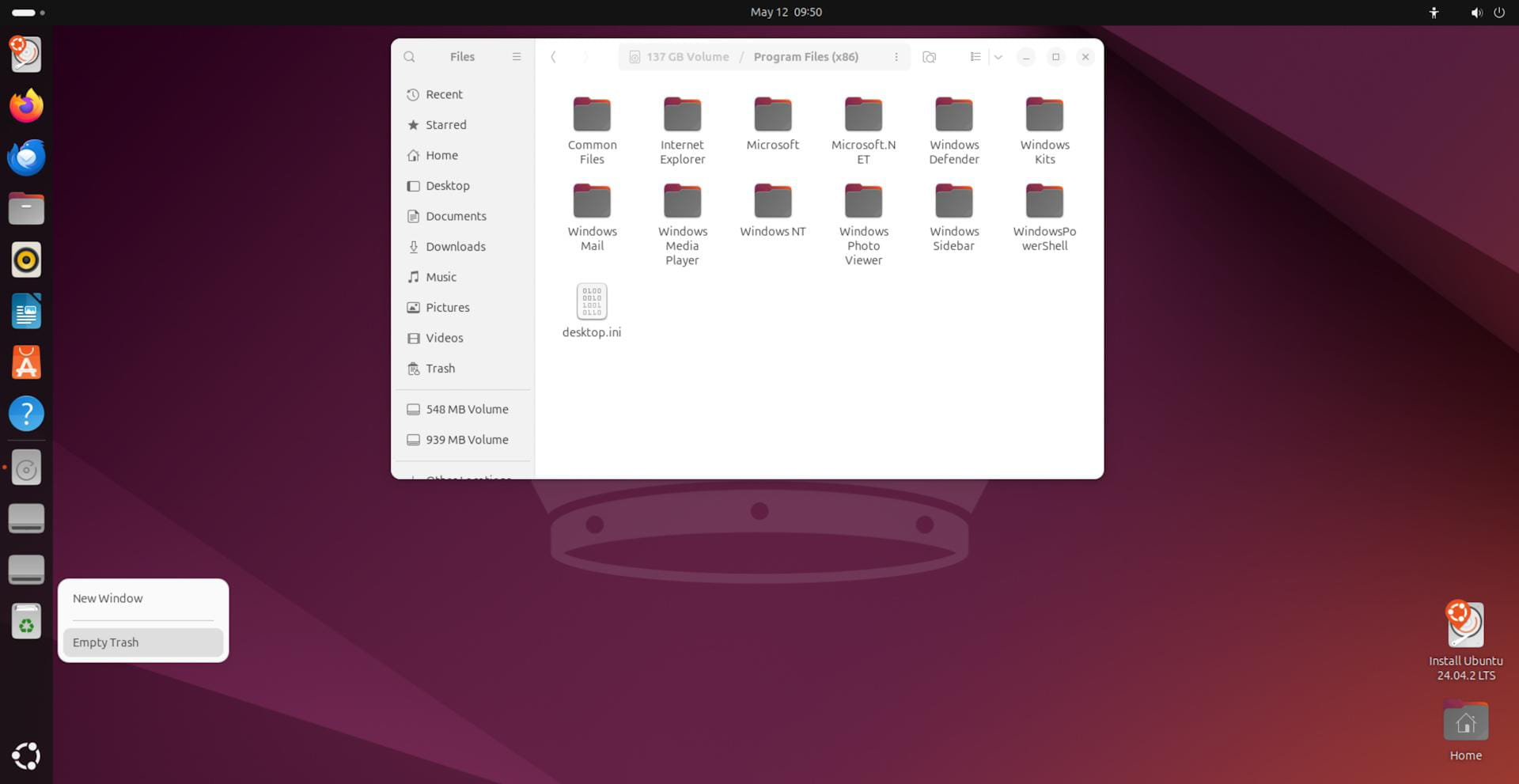Screen dimensions: 1519x784
Task: Click Install Ubuntu icon in dock
Action: tap(26, 54)
